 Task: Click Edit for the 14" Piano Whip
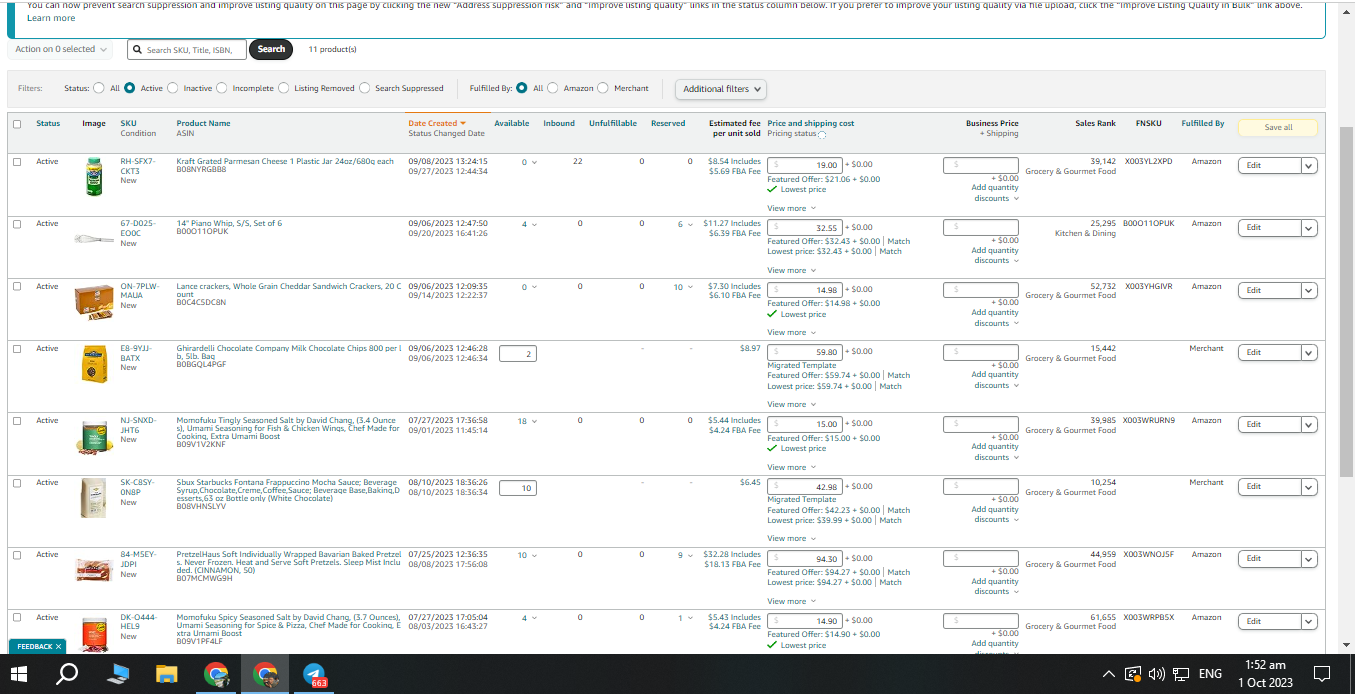(1269, 228)
